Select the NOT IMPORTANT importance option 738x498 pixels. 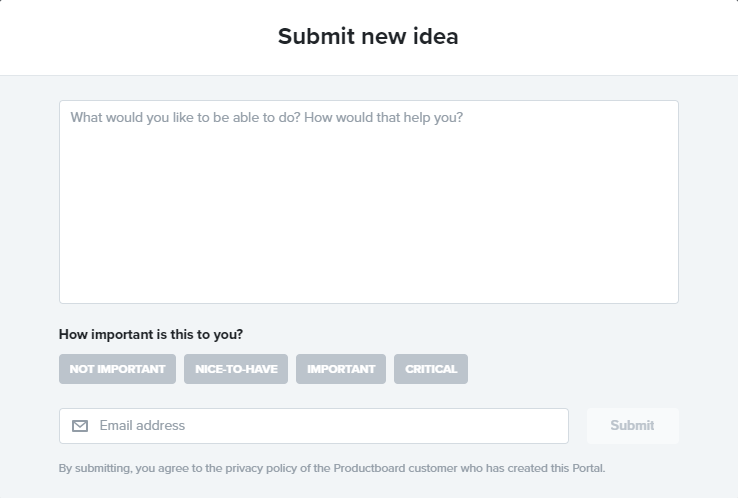[x=117, y=369]
